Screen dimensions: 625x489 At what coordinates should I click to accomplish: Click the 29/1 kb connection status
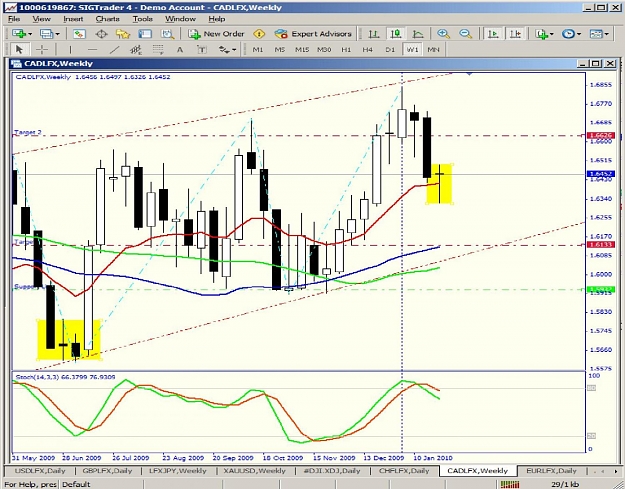point(563,484)
